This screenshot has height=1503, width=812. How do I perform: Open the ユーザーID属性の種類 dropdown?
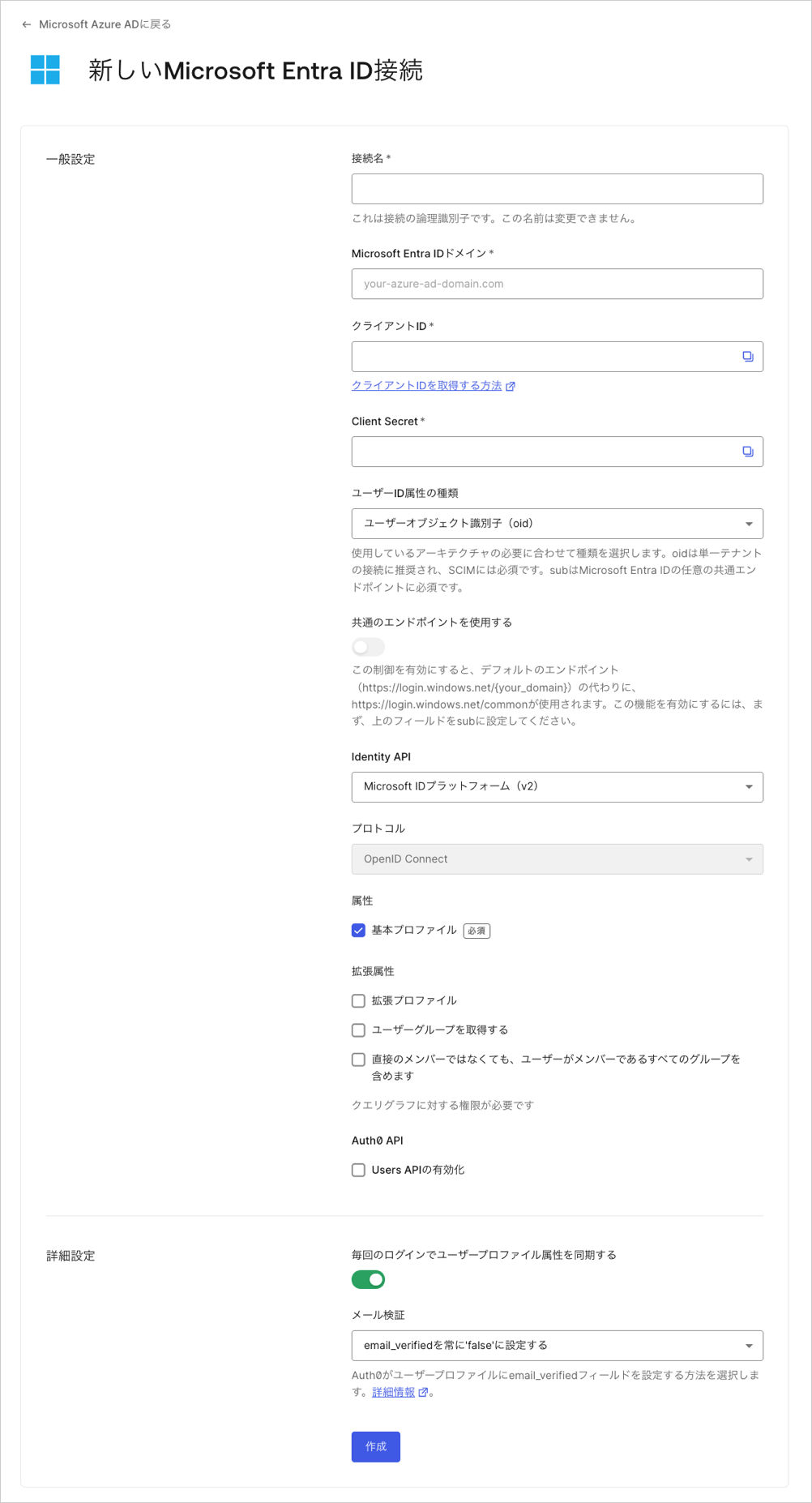click(558, 524)
